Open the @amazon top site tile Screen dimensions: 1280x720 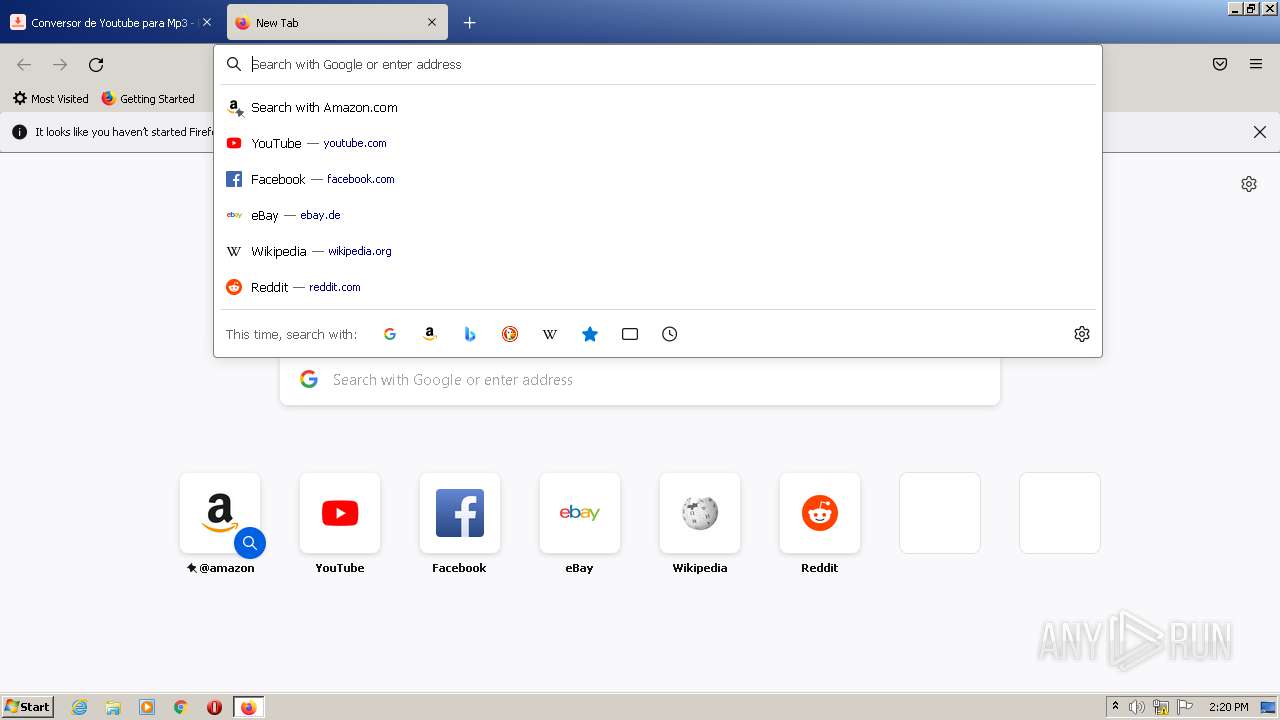pos(220,513)
